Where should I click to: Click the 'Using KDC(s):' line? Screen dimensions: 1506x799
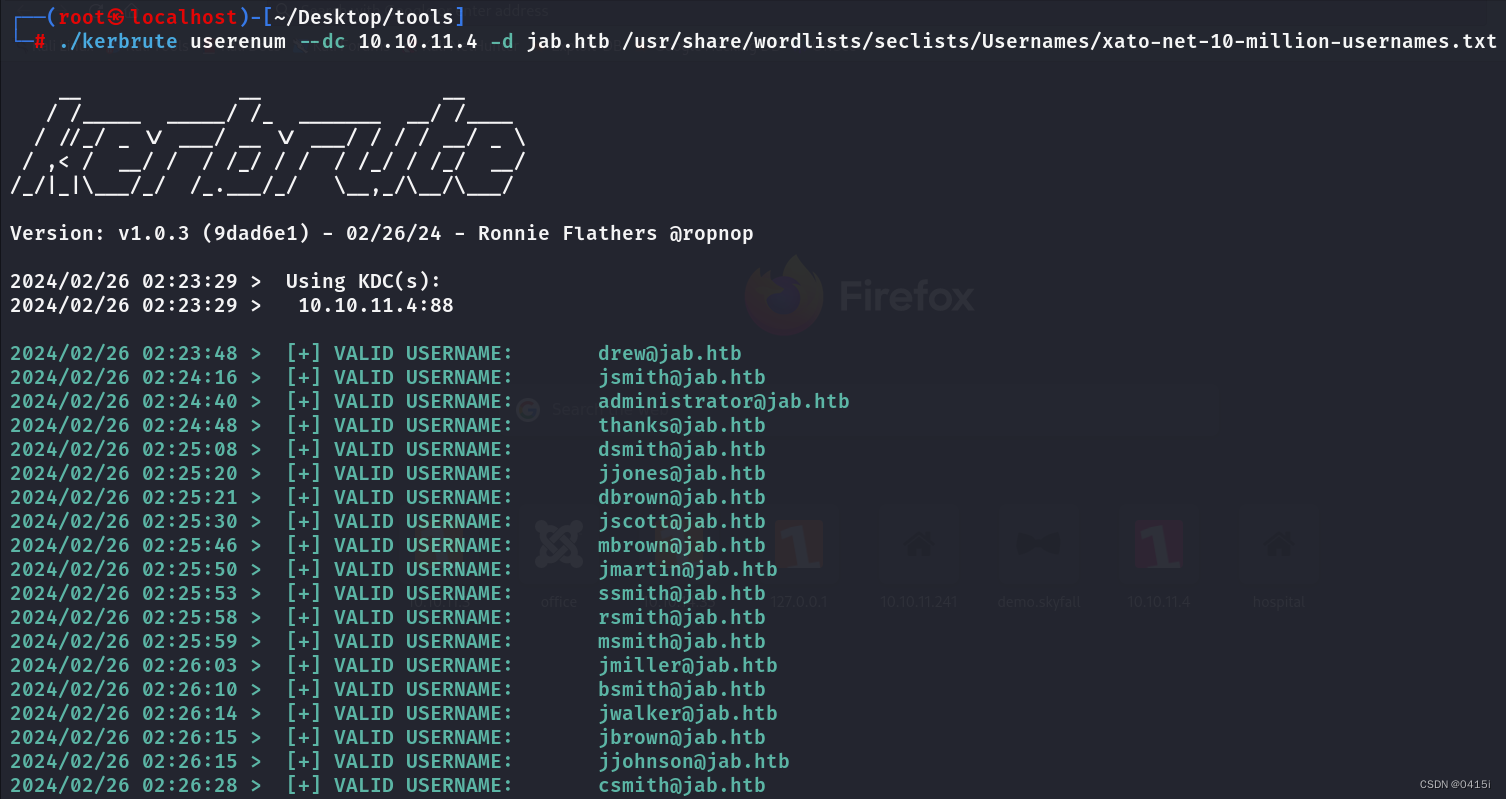(x=363, y=282)
